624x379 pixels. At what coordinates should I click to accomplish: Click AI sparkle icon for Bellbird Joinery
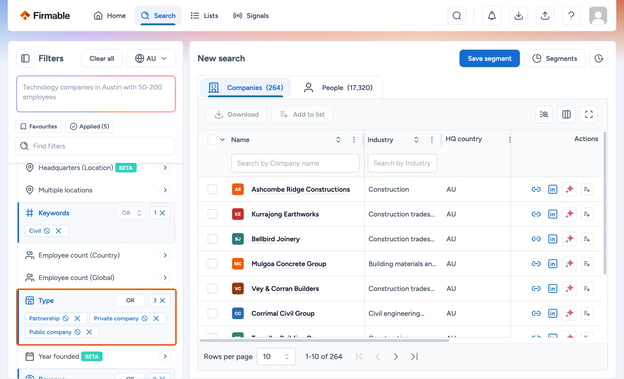[x=569, y=239]
